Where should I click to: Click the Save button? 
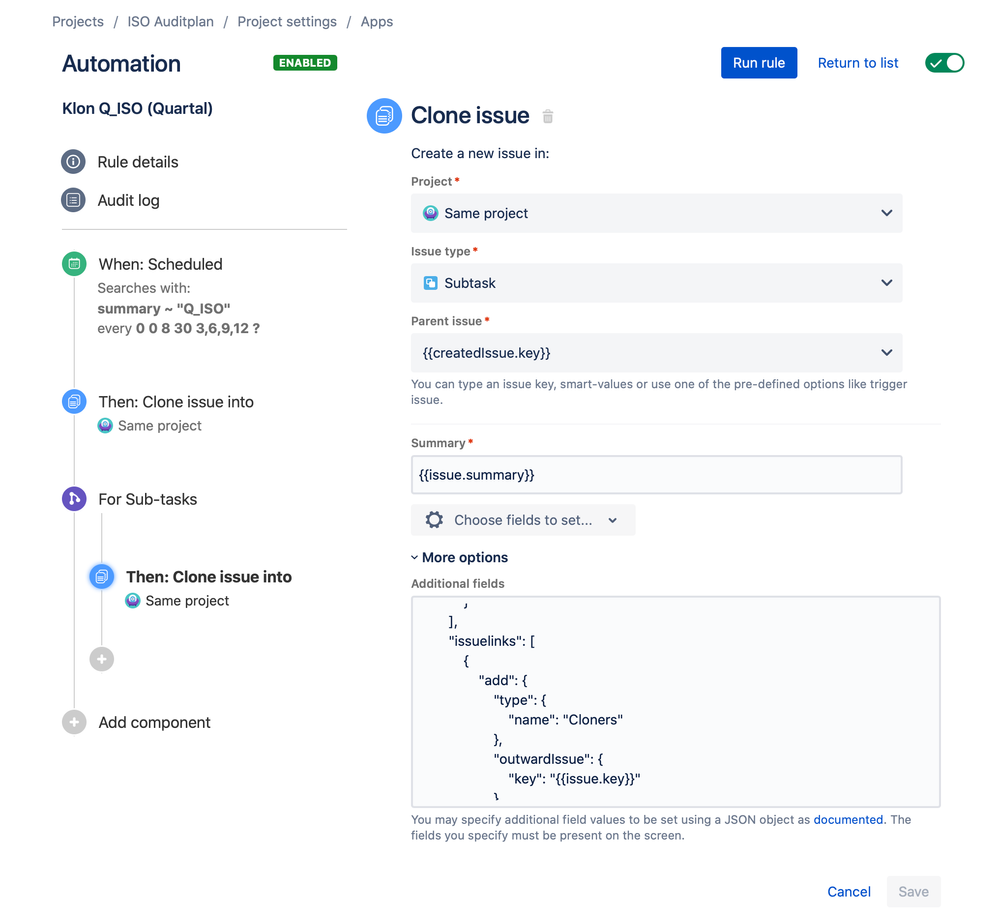913,892
